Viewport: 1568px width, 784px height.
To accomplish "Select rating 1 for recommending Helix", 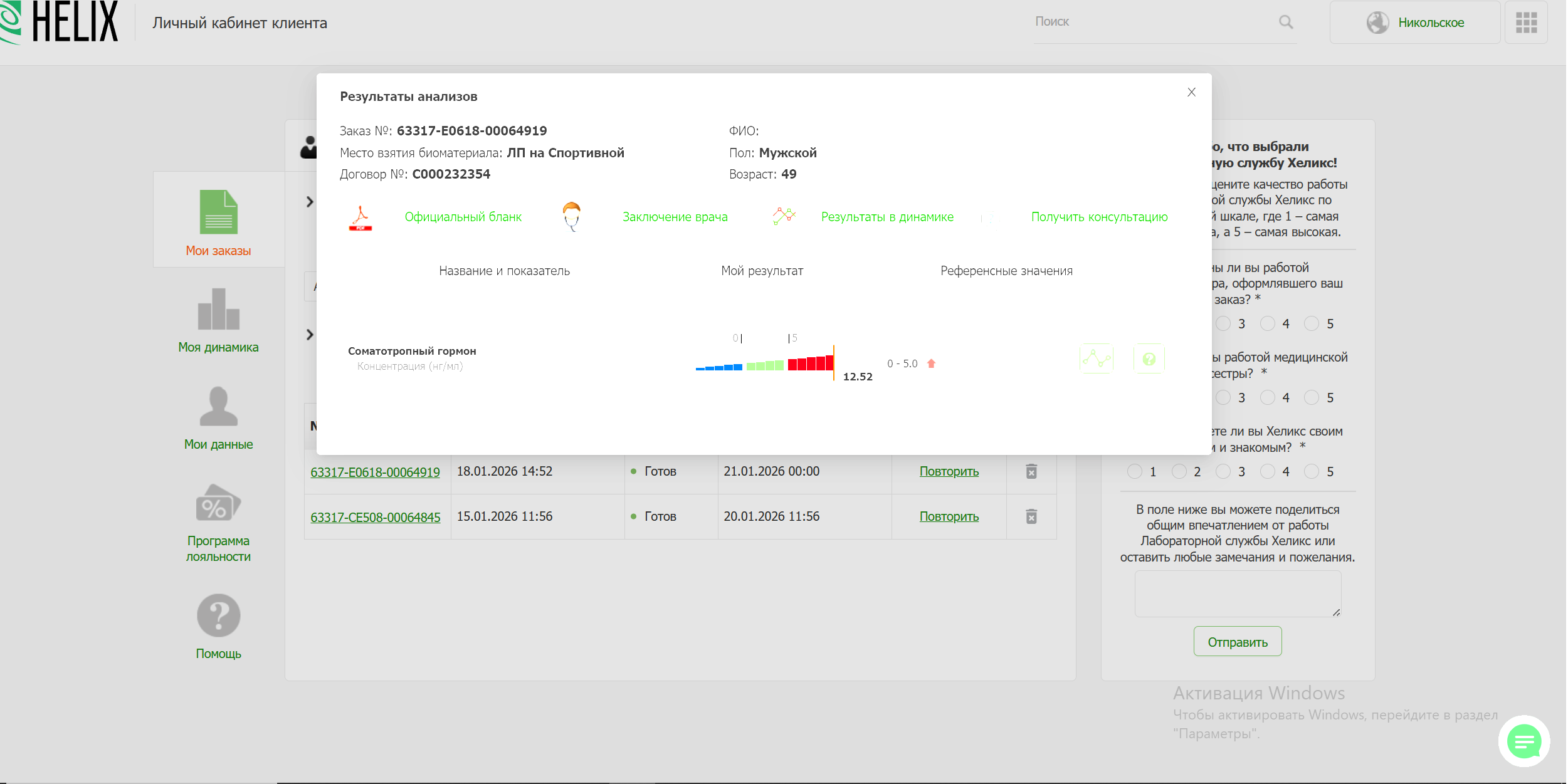I will coord(1134,472).
